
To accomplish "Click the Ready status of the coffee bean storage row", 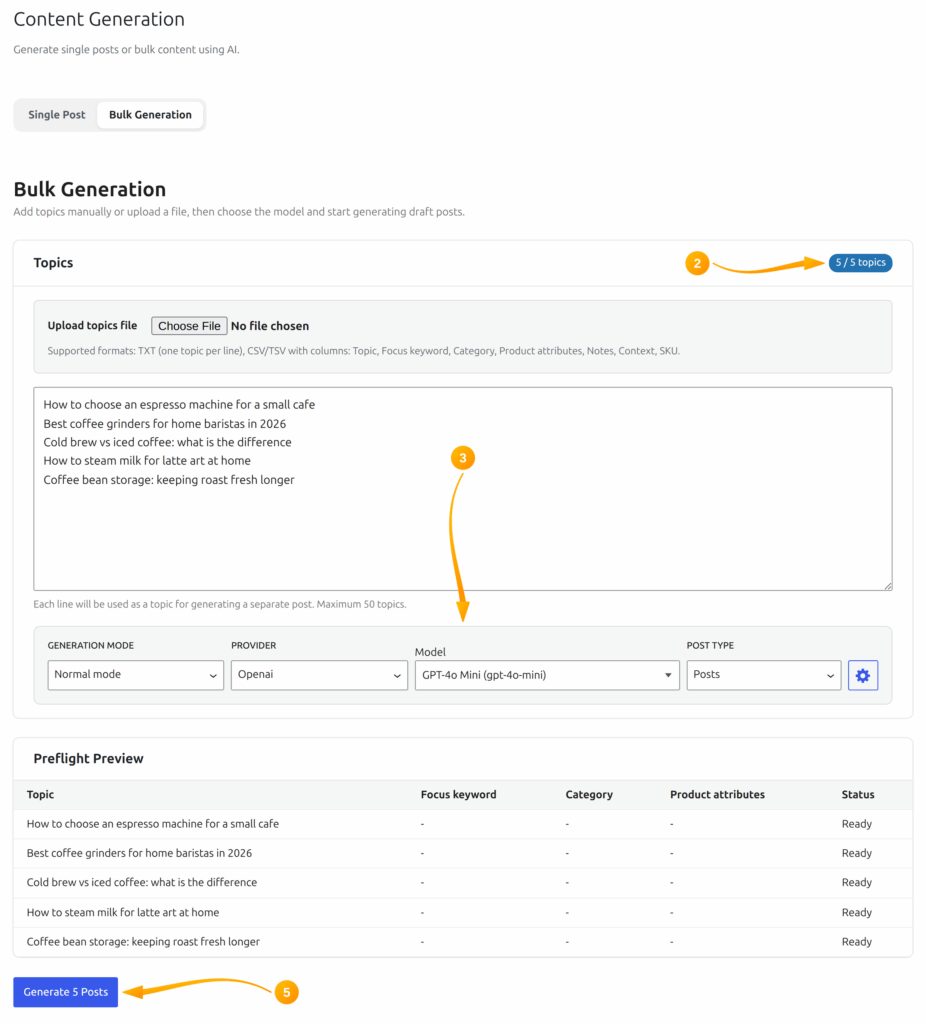I will [857, 942].
